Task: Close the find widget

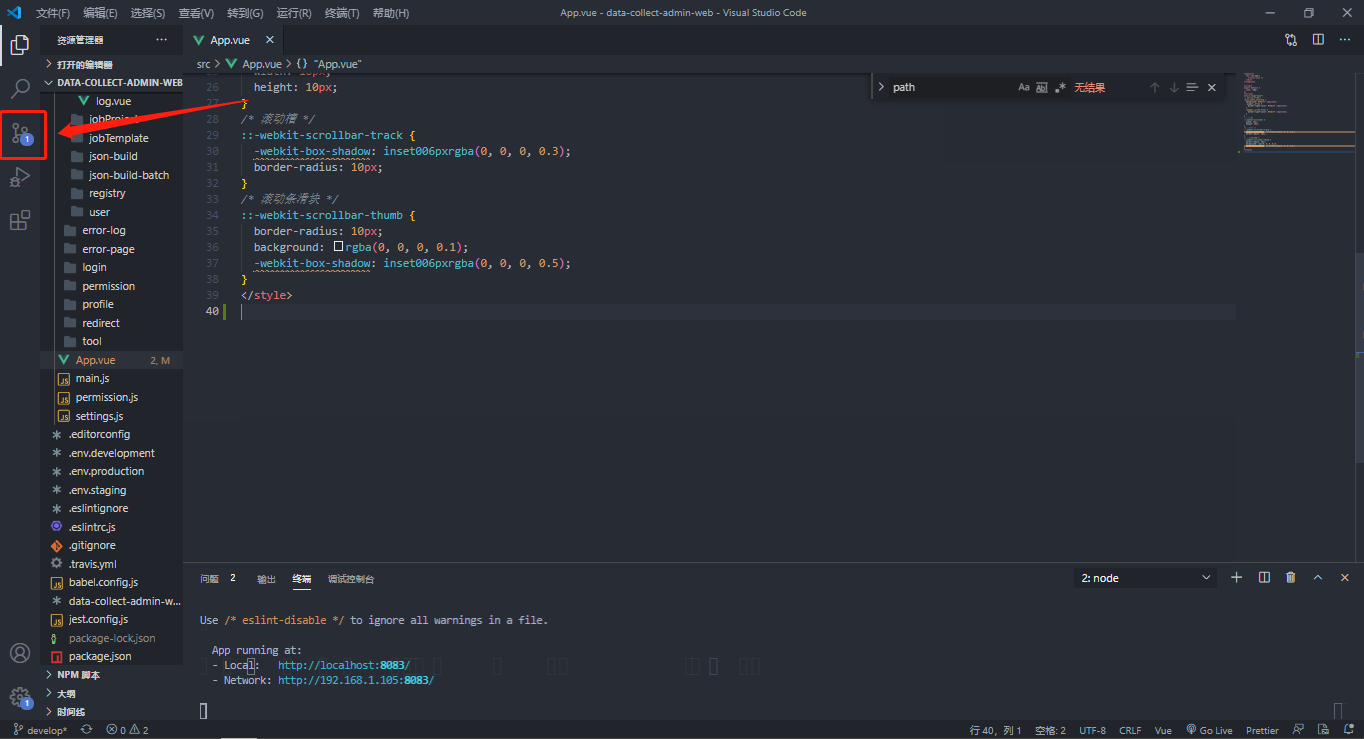Action: 1212,87
